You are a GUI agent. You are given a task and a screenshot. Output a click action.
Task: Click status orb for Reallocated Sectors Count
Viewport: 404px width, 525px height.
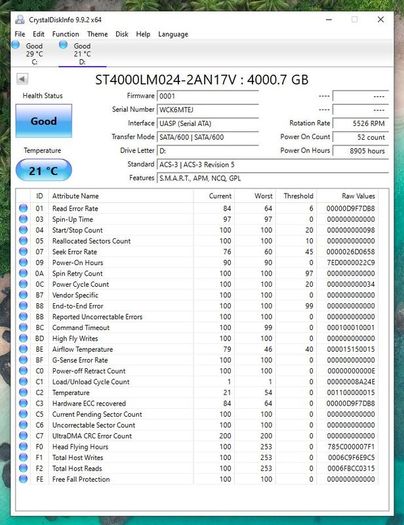(x=23, y=241)
